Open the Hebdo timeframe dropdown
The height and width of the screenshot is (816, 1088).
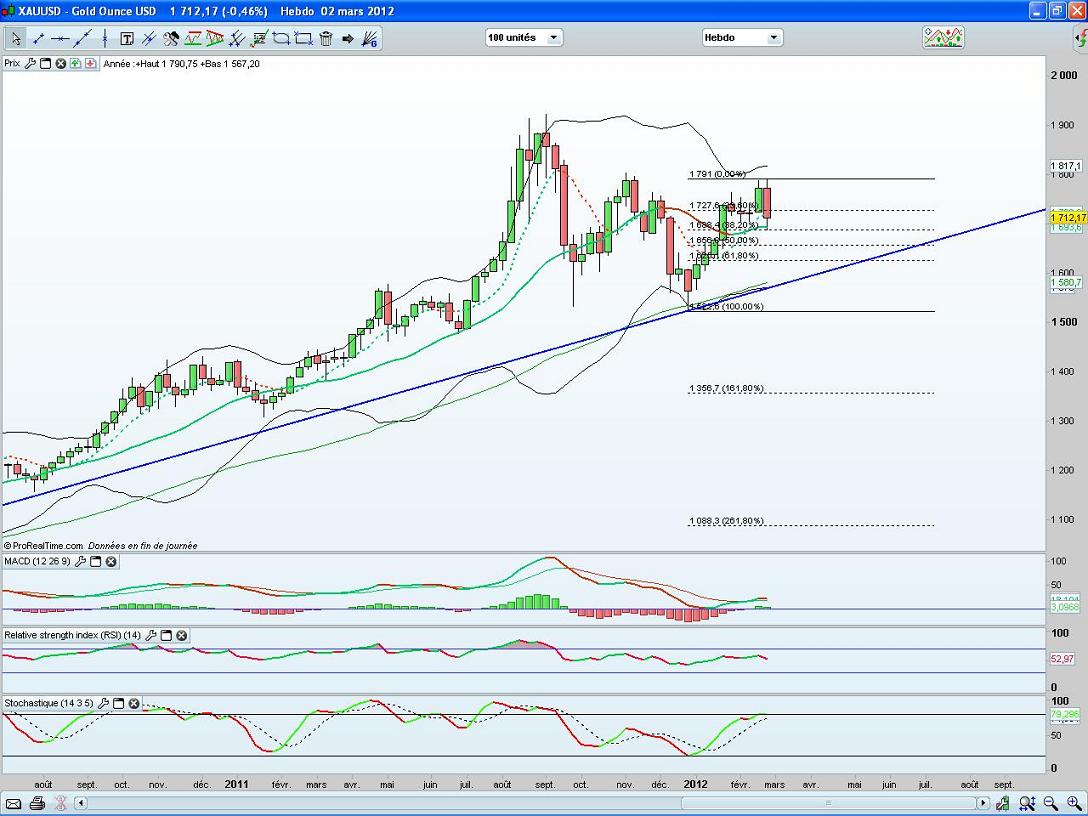[742, 38]
